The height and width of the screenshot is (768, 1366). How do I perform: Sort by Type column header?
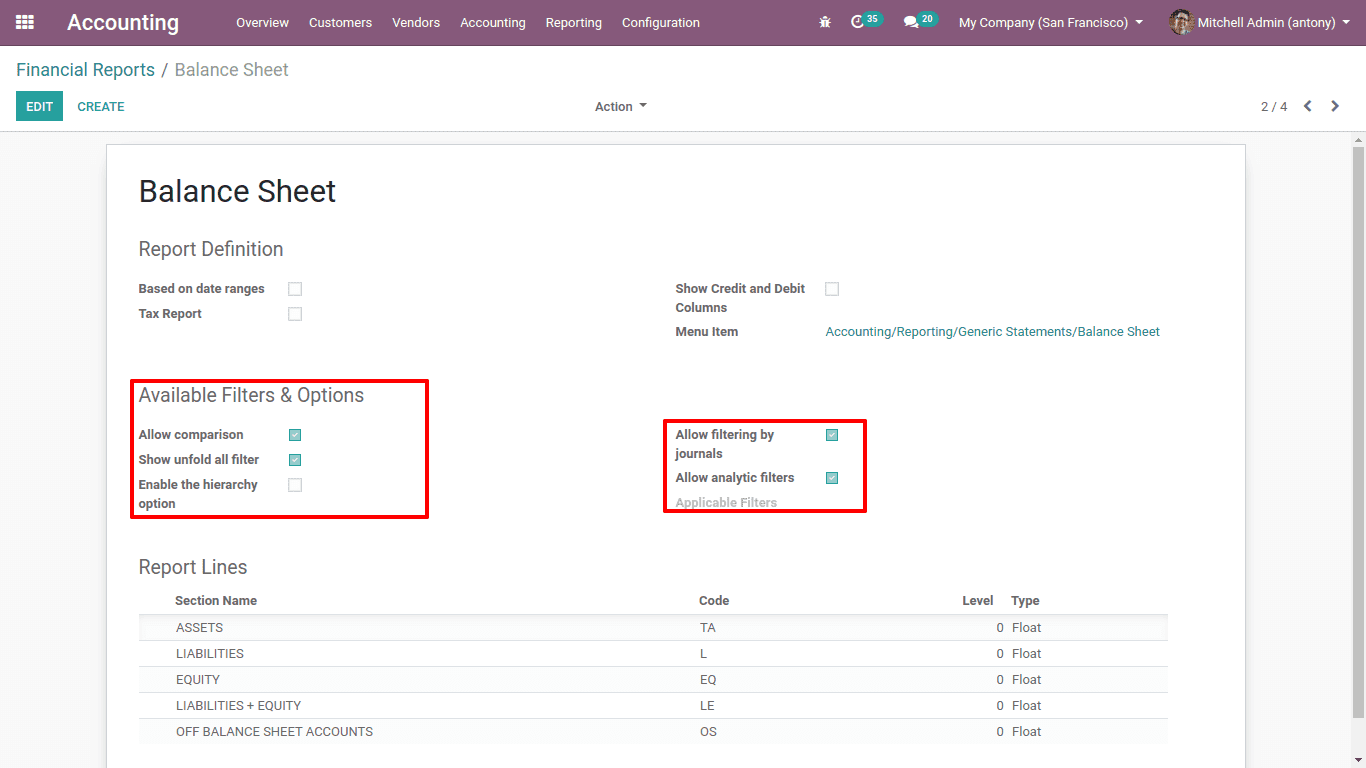1025,601
